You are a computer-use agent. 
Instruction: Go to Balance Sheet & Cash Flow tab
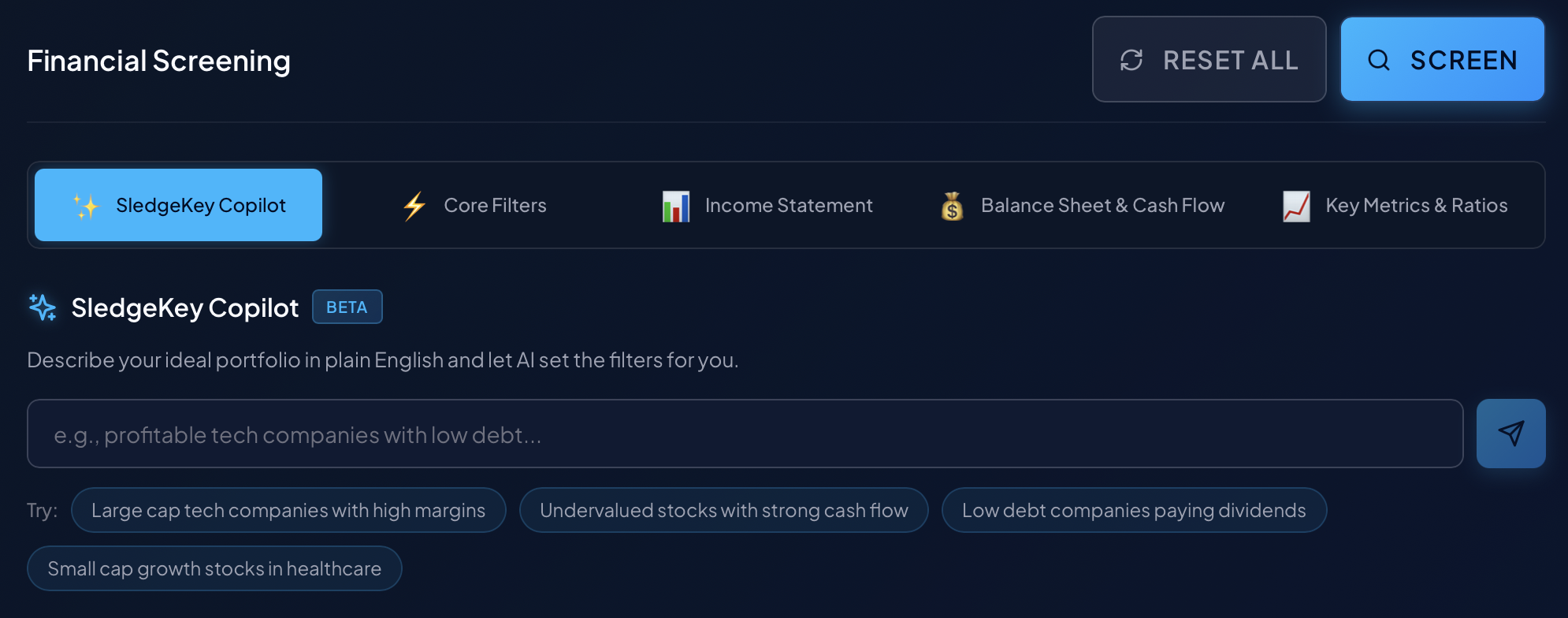(1102, 206)
